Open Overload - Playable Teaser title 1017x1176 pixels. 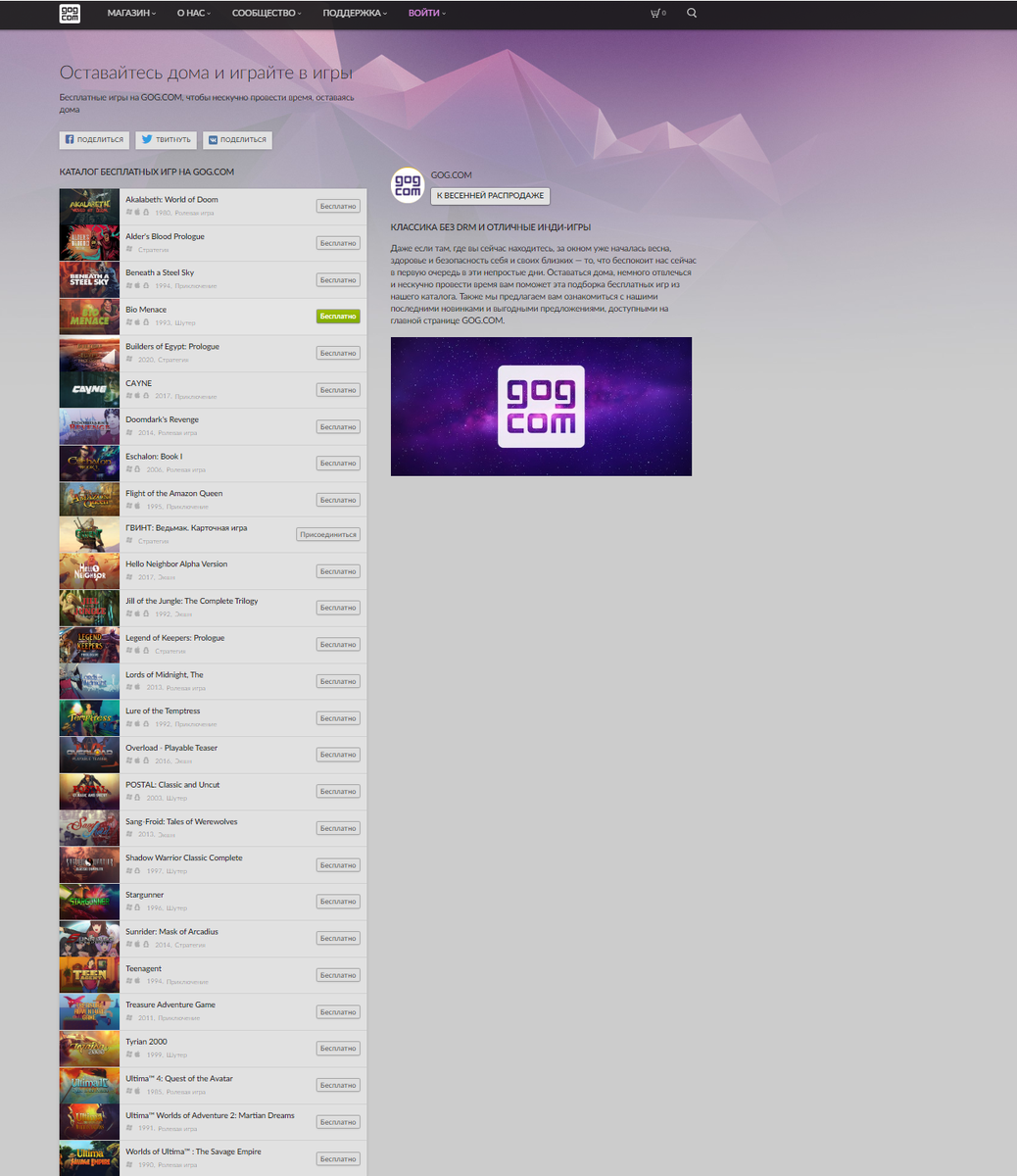coord(171,748)
